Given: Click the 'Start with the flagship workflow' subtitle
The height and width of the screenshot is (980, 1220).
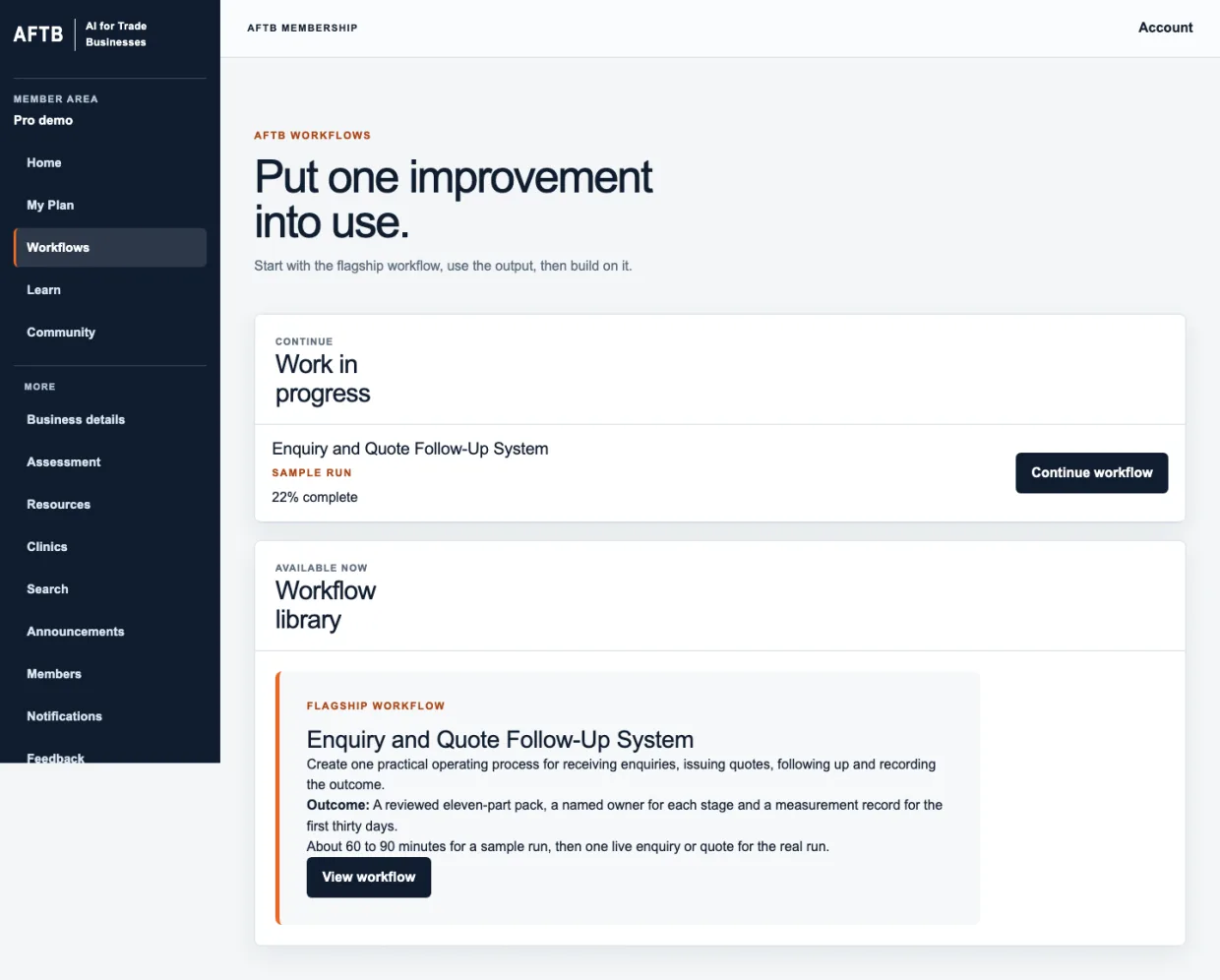Looking at the screenshot, I should coord(443,267).
